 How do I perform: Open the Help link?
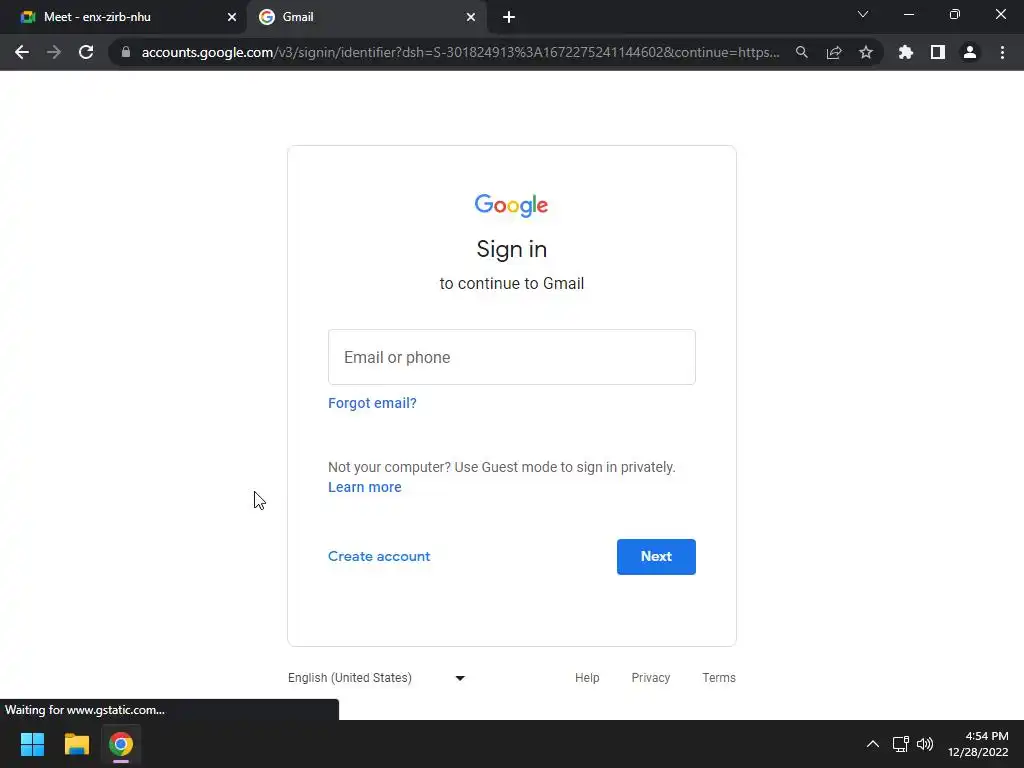(x=586, y=678)
